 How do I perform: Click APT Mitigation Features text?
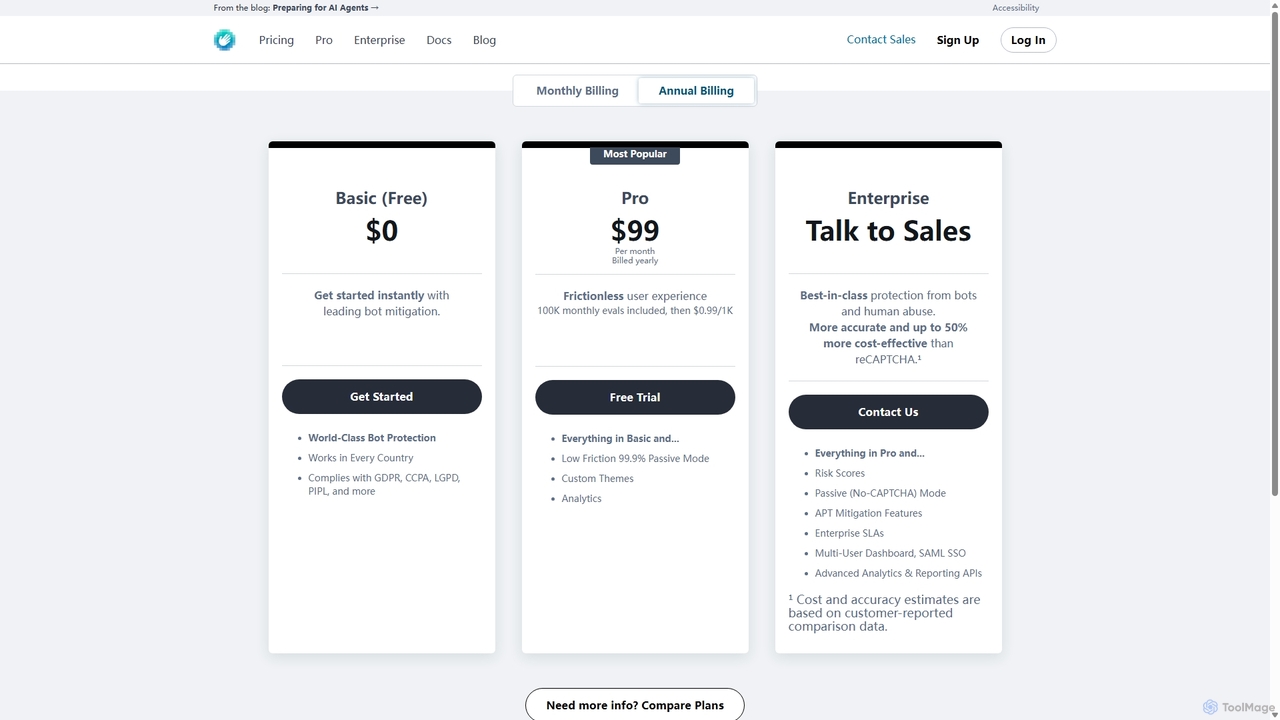point(869,513)
